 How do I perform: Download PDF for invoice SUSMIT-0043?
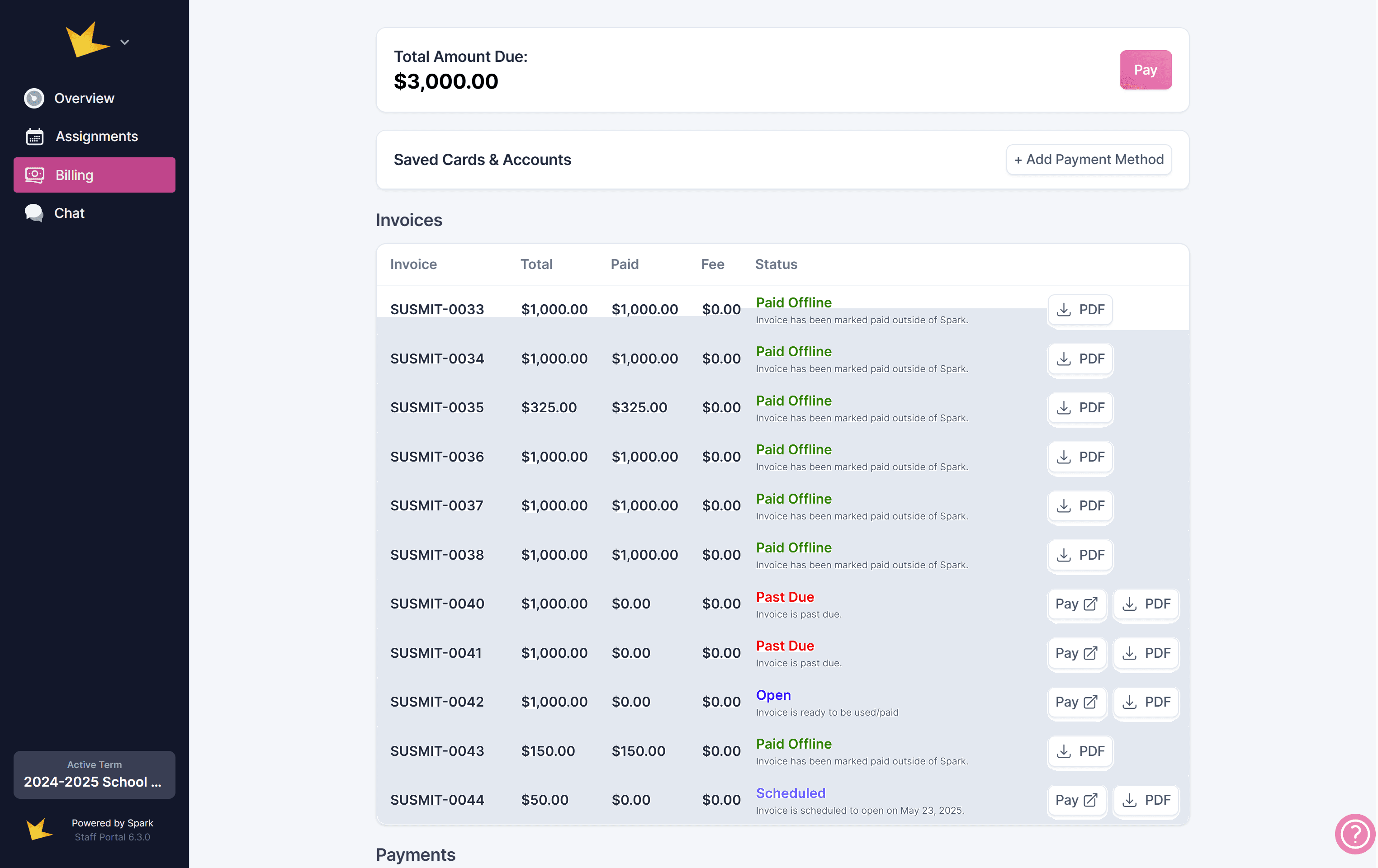pos(1080,751)
